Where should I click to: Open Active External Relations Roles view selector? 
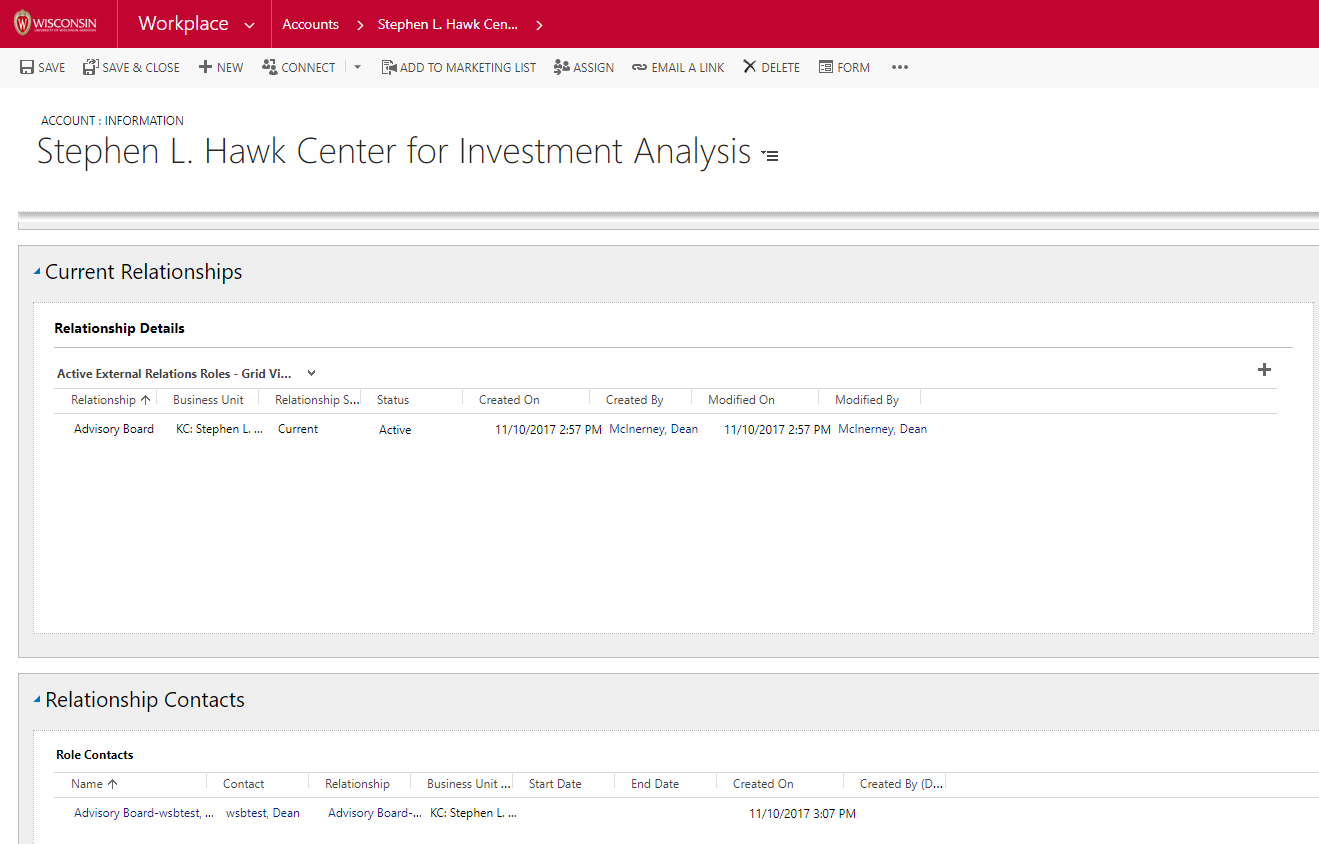tap(311, 374)
